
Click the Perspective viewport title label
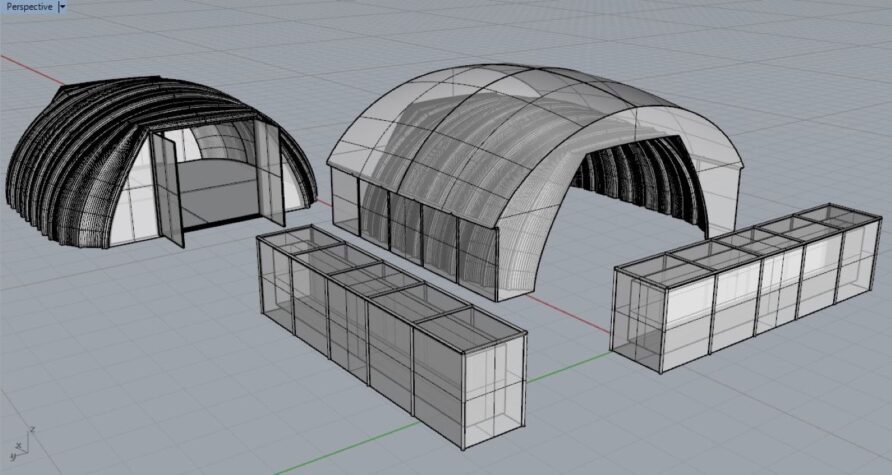(x=29, y=7)
